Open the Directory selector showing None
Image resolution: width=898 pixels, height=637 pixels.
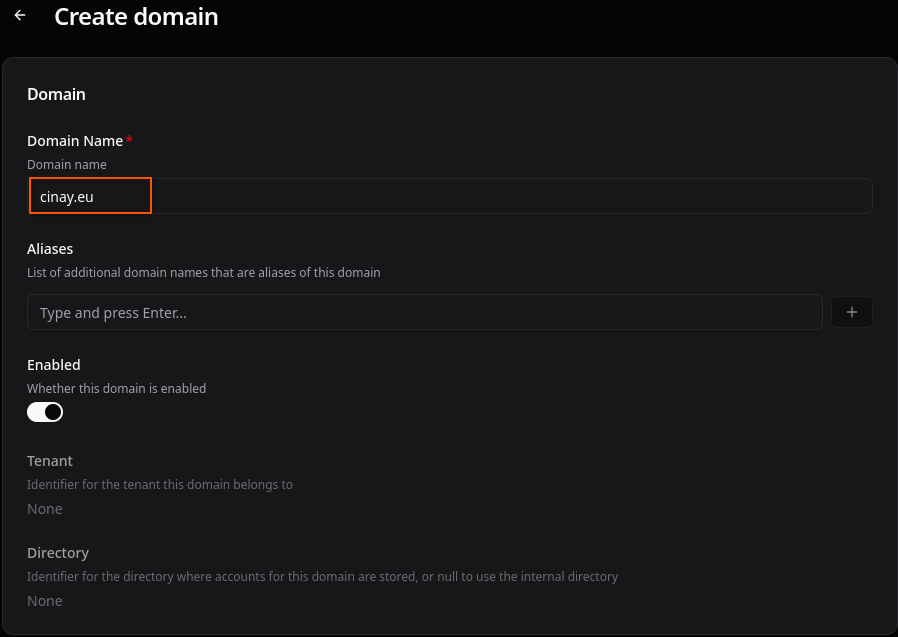click(45, 601)
